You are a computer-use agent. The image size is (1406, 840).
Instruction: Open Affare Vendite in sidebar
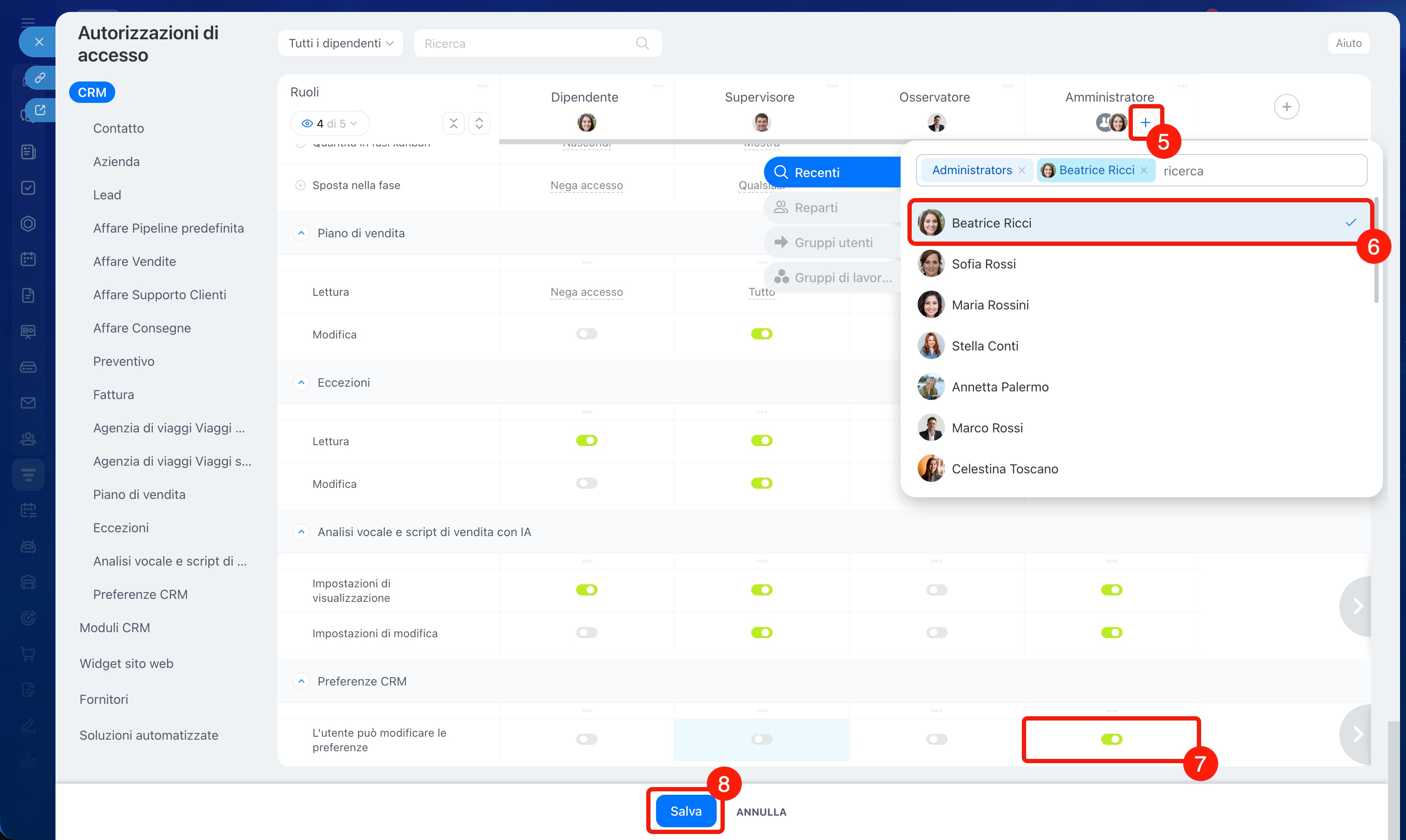coord(135,262)
